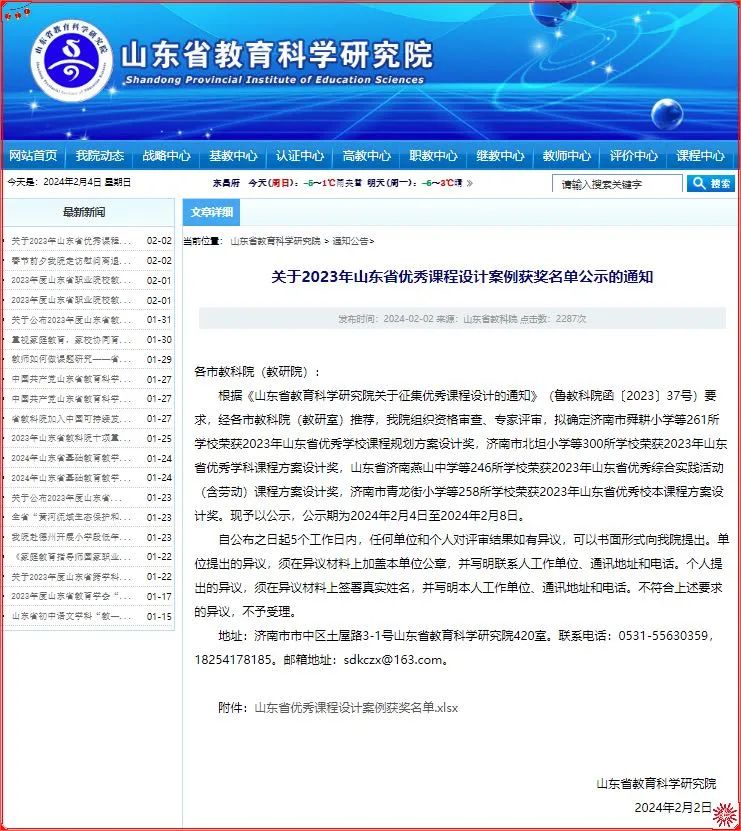Open news item 《家庭教育指导师国家职业
Viewport: 741px width, 831px height.
click(71, 557)
